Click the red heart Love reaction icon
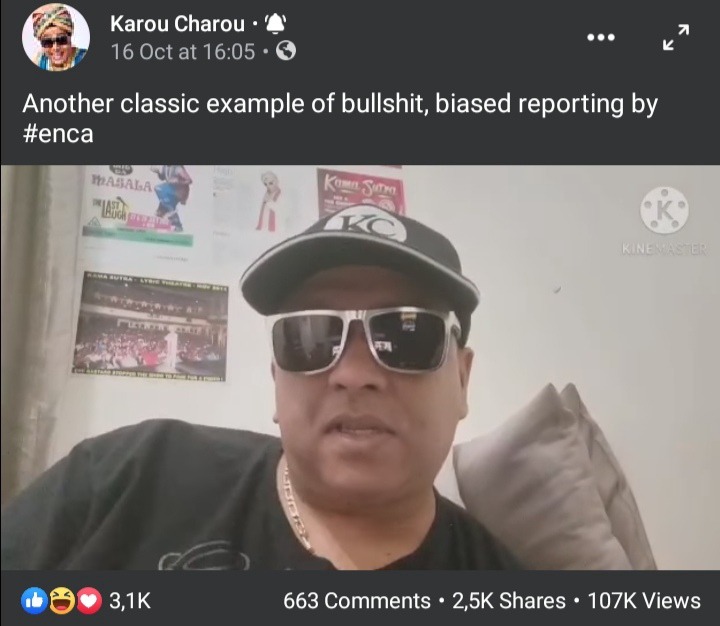The height and width of the screenshot is (626, 720). point(89,601)
